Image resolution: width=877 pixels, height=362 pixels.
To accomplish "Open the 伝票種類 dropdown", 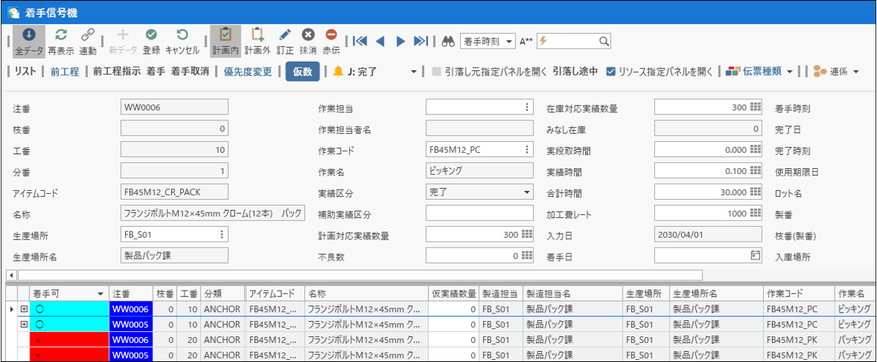I will [789, 72].
